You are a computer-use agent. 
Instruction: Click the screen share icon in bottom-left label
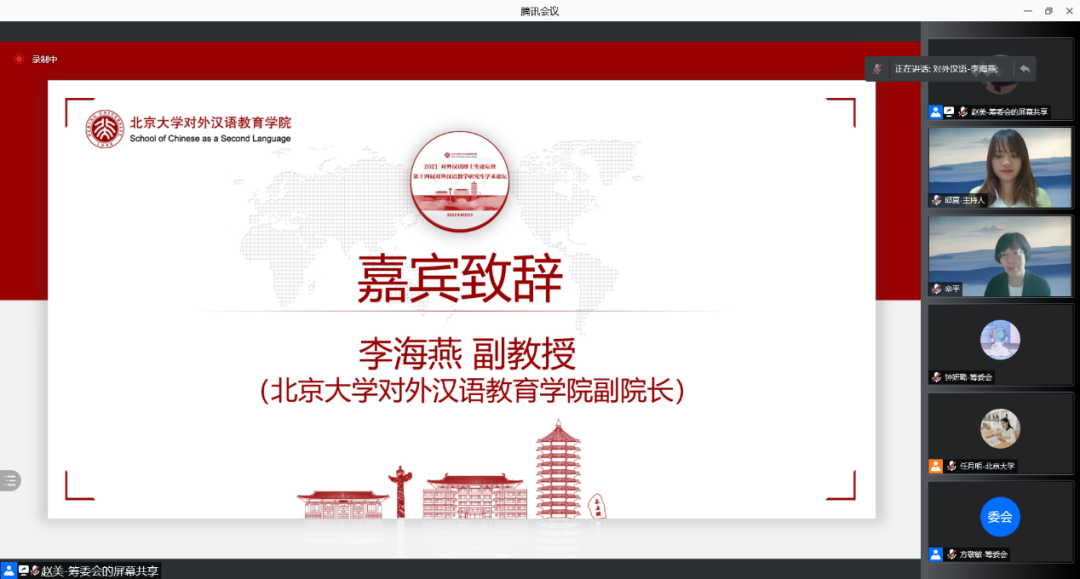(x=23, y=571)
